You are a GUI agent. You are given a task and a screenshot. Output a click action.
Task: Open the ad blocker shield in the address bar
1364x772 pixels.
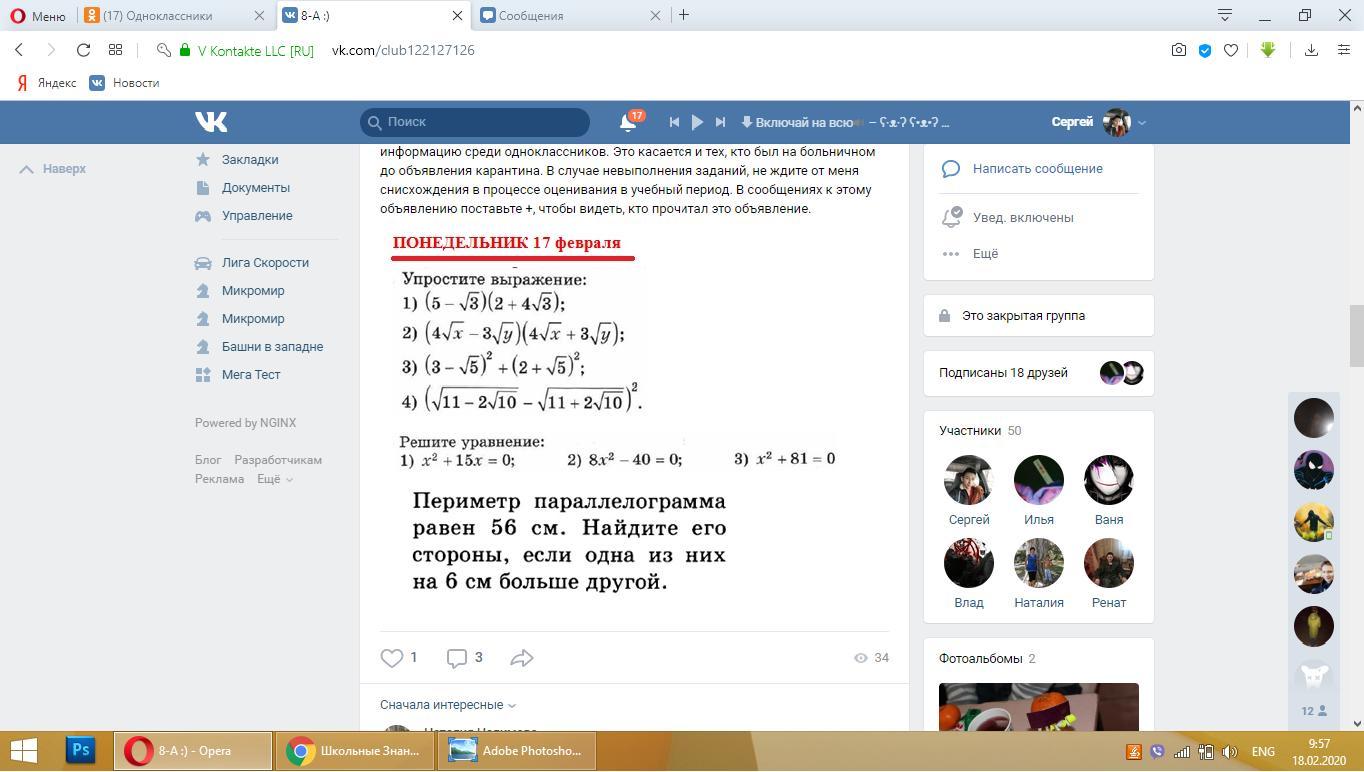click(x=1205, y=50)
